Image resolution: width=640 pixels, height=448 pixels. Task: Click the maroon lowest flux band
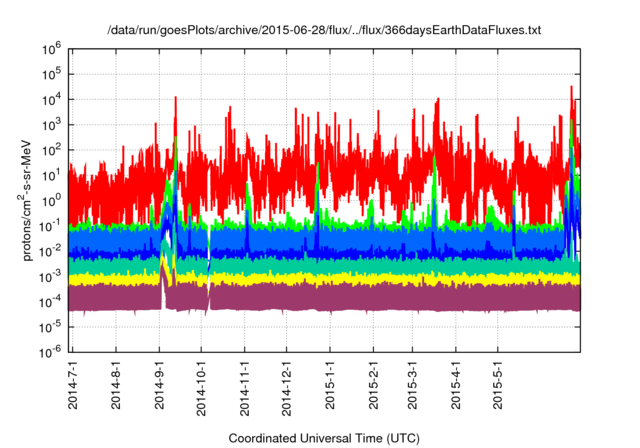[x=324, y=297]
